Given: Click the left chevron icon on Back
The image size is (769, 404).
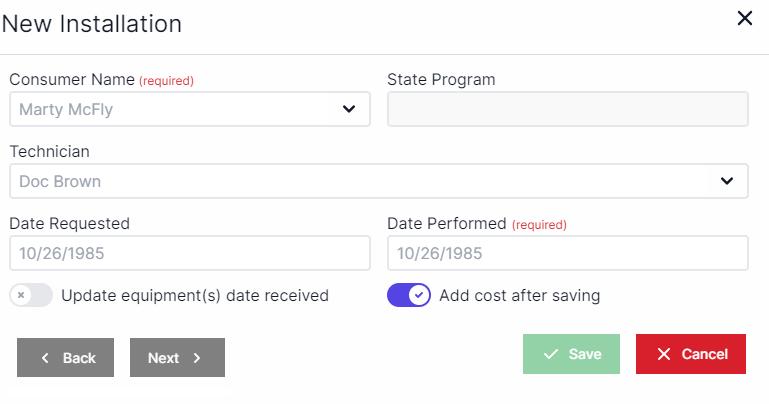Looking at the screenshot, I should (45, 358).
